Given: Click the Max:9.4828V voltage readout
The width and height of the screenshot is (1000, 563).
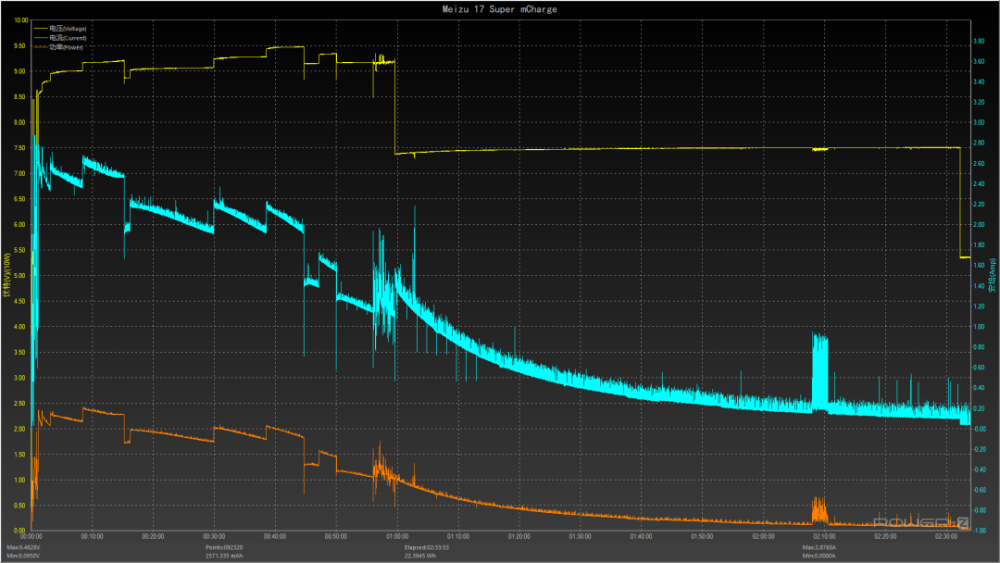Looking at the screenshot, I should [x=24, y=547].
